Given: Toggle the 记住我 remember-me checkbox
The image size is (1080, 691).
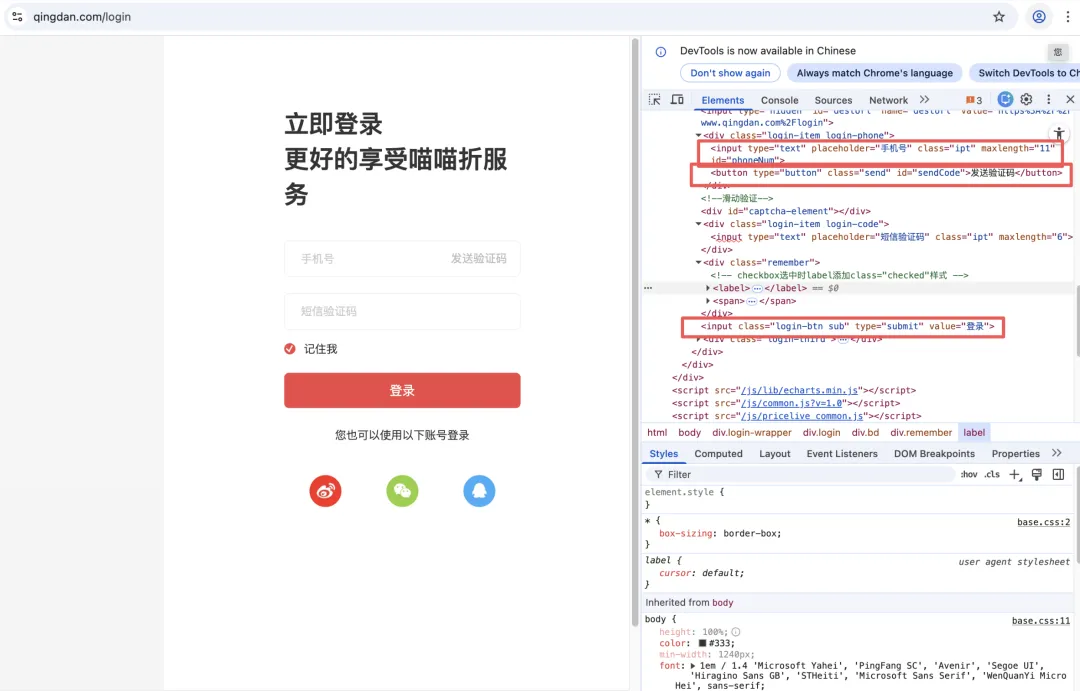Looking at the screenshot, I should (x=290, y=349).
